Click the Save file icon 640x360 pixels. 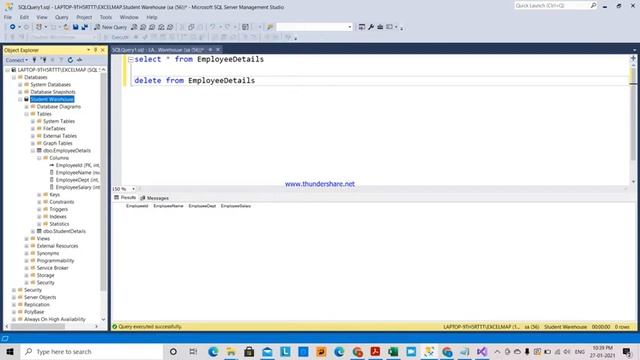(x=76, y=27)
